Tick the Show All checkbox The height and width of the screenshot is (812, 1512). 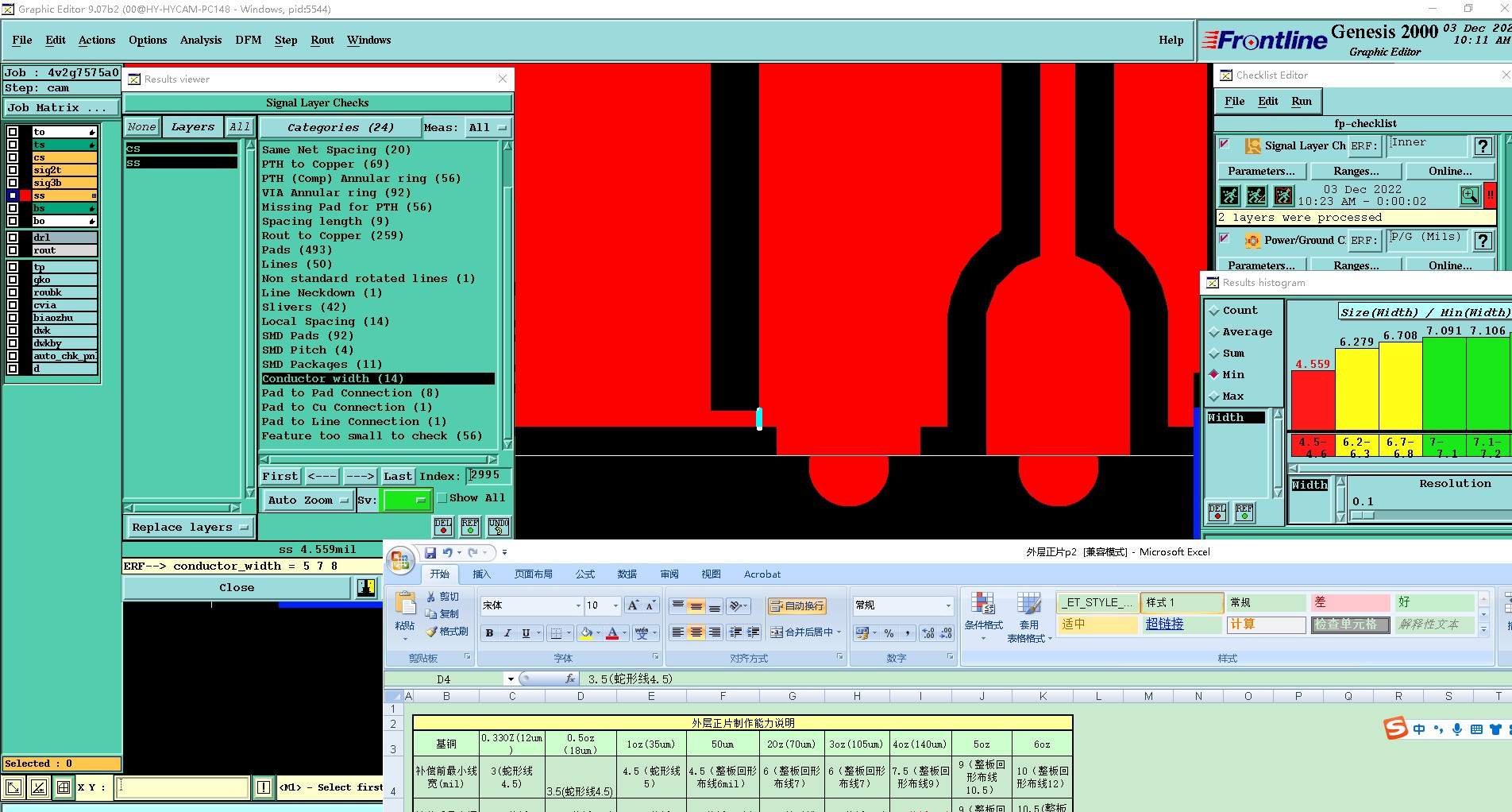[442, 498]
